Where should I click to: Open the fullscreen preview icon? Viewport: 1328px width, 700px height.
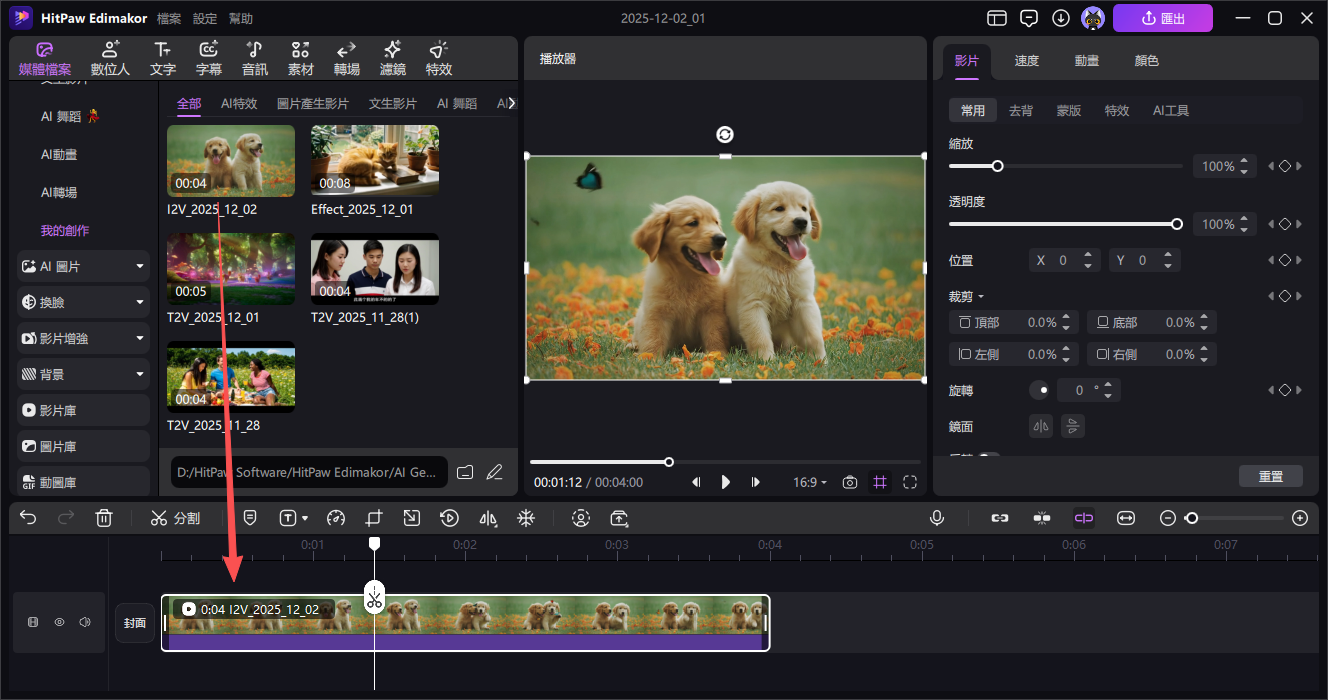[x=910, y=482]
